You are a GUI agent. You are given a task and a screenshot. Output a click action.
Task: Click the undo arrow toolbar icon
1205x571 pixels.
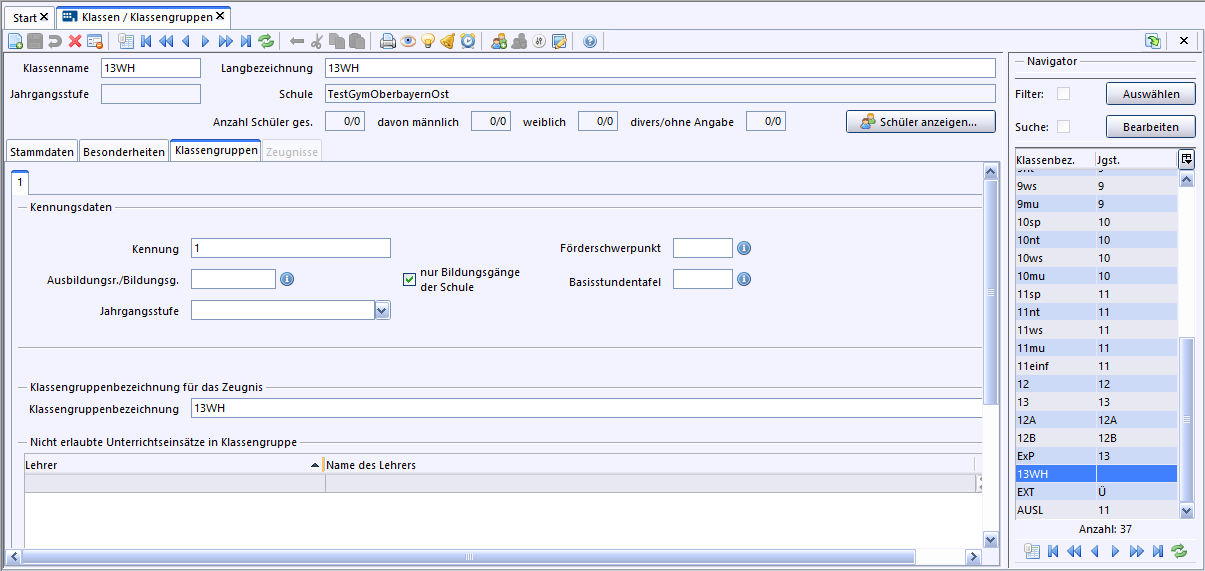click(55, 41)
